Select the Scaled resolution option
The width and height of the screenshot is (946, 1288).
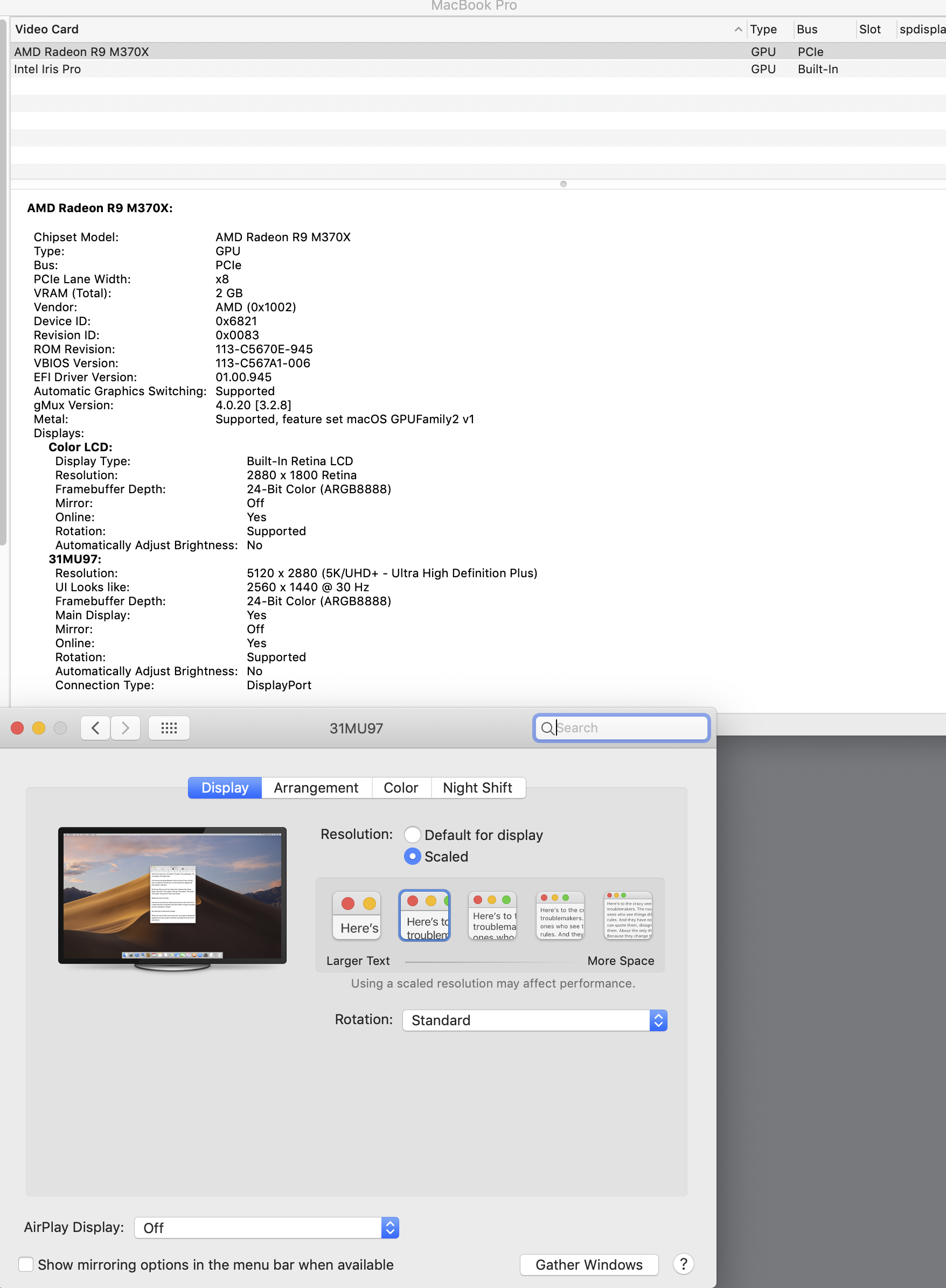(412, 856)
